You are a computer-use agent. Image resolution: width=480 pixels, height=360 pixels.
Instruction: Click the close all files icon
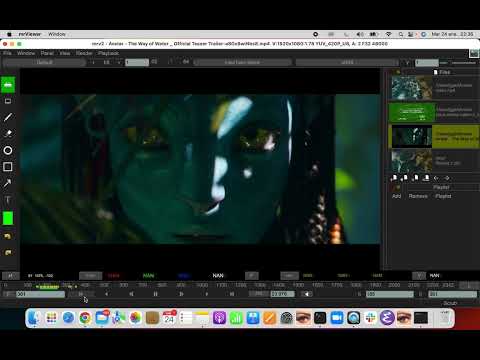tap(426, 178)
